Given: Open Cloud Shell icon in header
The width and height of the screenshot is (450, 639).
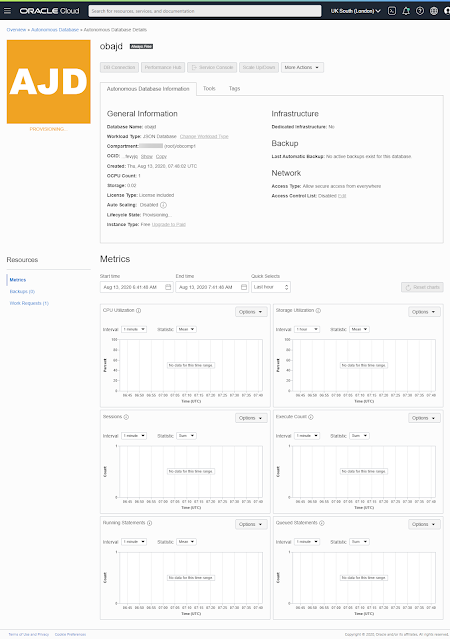Looking at the screenshot, I should point(392,11).
